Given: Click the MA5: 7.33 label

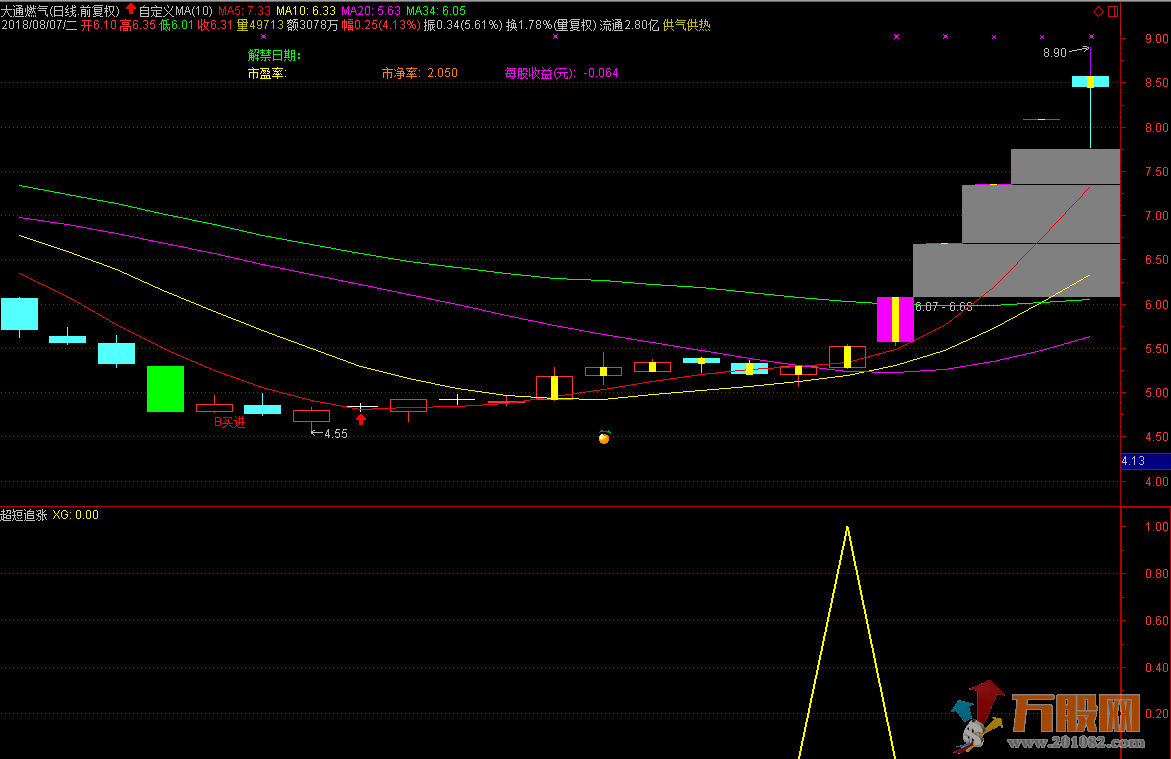Looking at the screenshot, I should coord(244,10).
